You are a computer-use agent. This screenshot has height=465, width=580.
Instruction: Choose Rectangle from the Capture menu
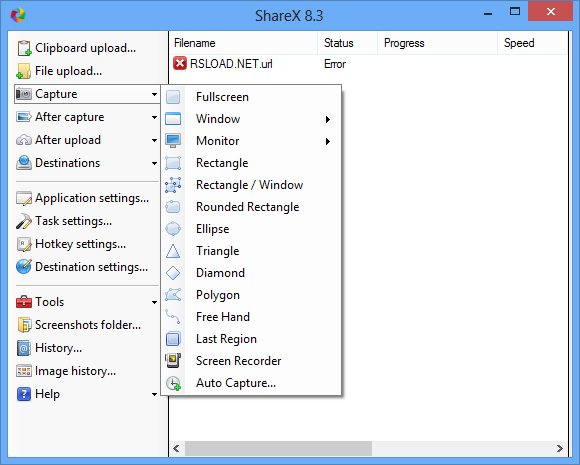251,163
